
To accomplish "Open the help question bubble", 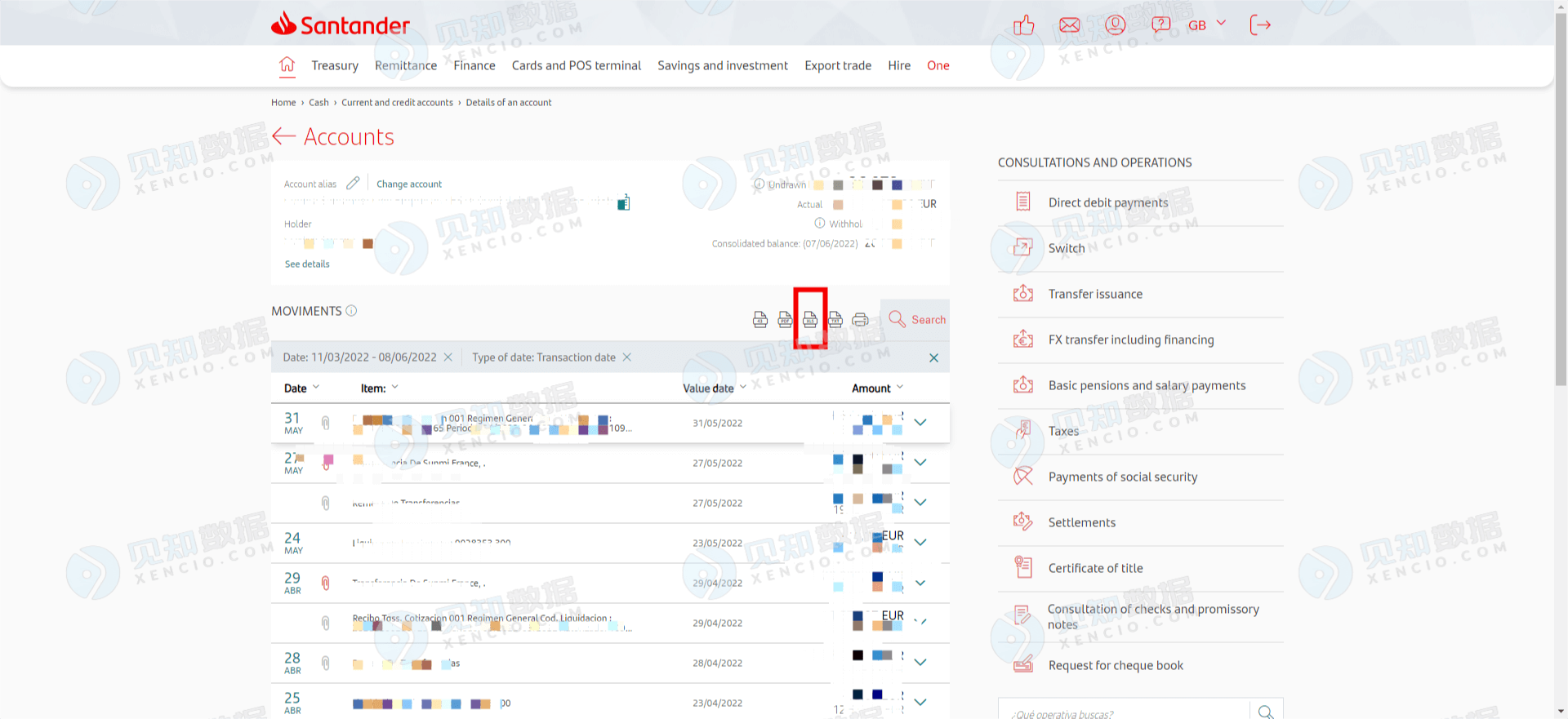I will [x=1160, y=25].
